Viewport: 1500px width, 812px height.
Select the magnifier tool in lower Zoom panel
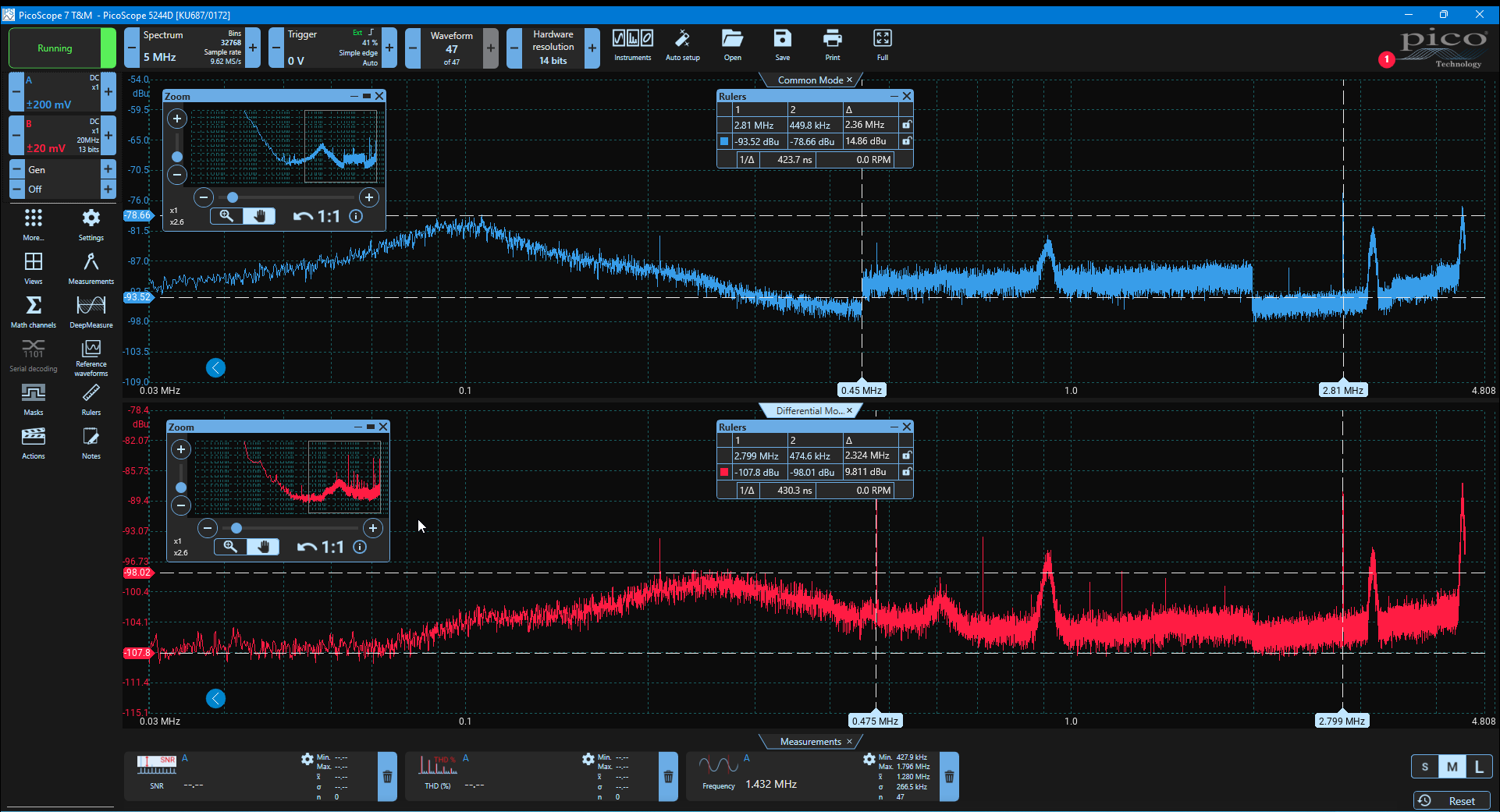[230, 547]
